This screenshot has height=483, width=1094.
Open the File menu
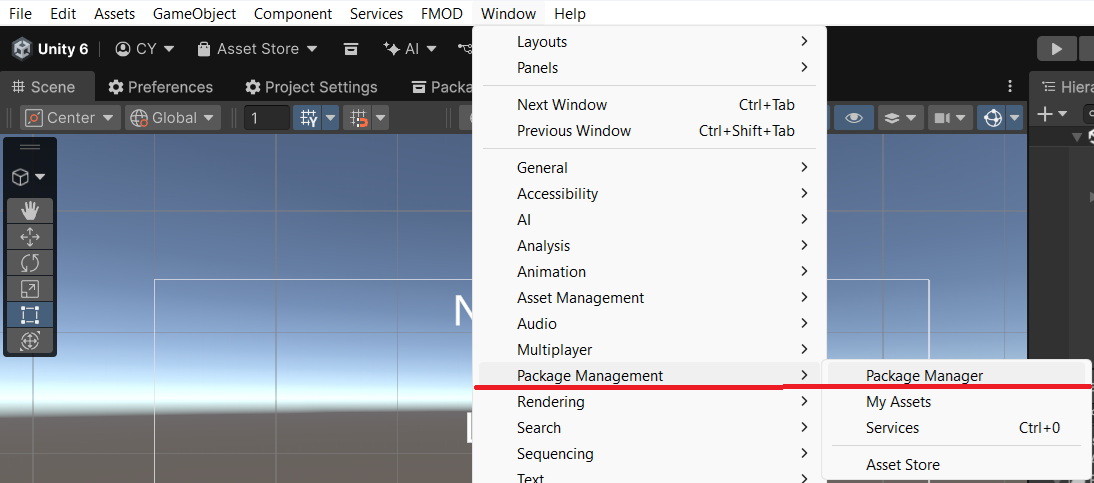tap(20, 13)
